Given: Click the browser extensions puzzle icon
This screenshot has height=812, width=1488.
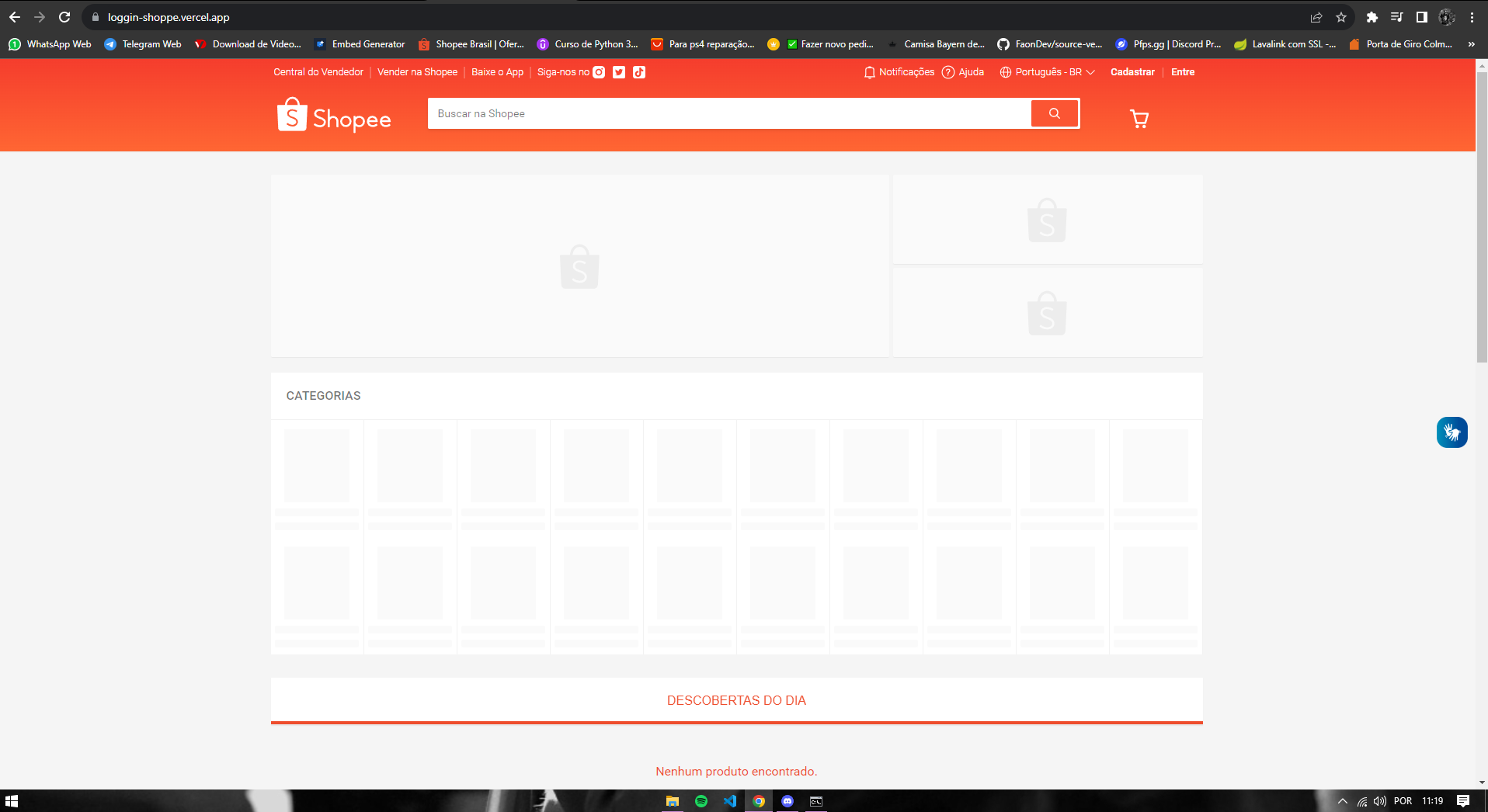Looking at the screenshot, I should pos(1372,16).
